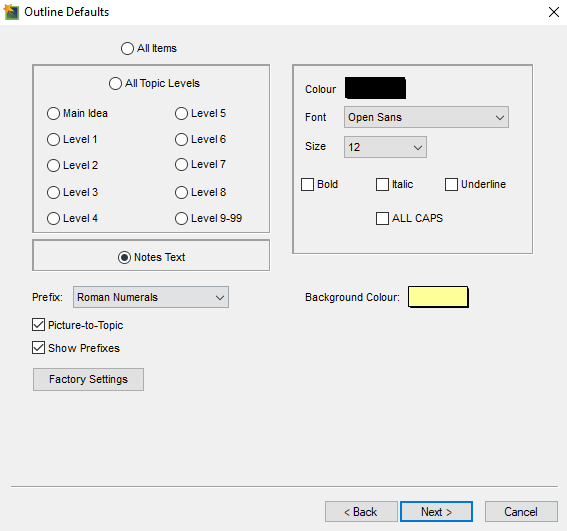Screen dimensions: 567x531
Task: Close the Outline Defaults window
Action: pyautogui.click(x=554, y=12)
